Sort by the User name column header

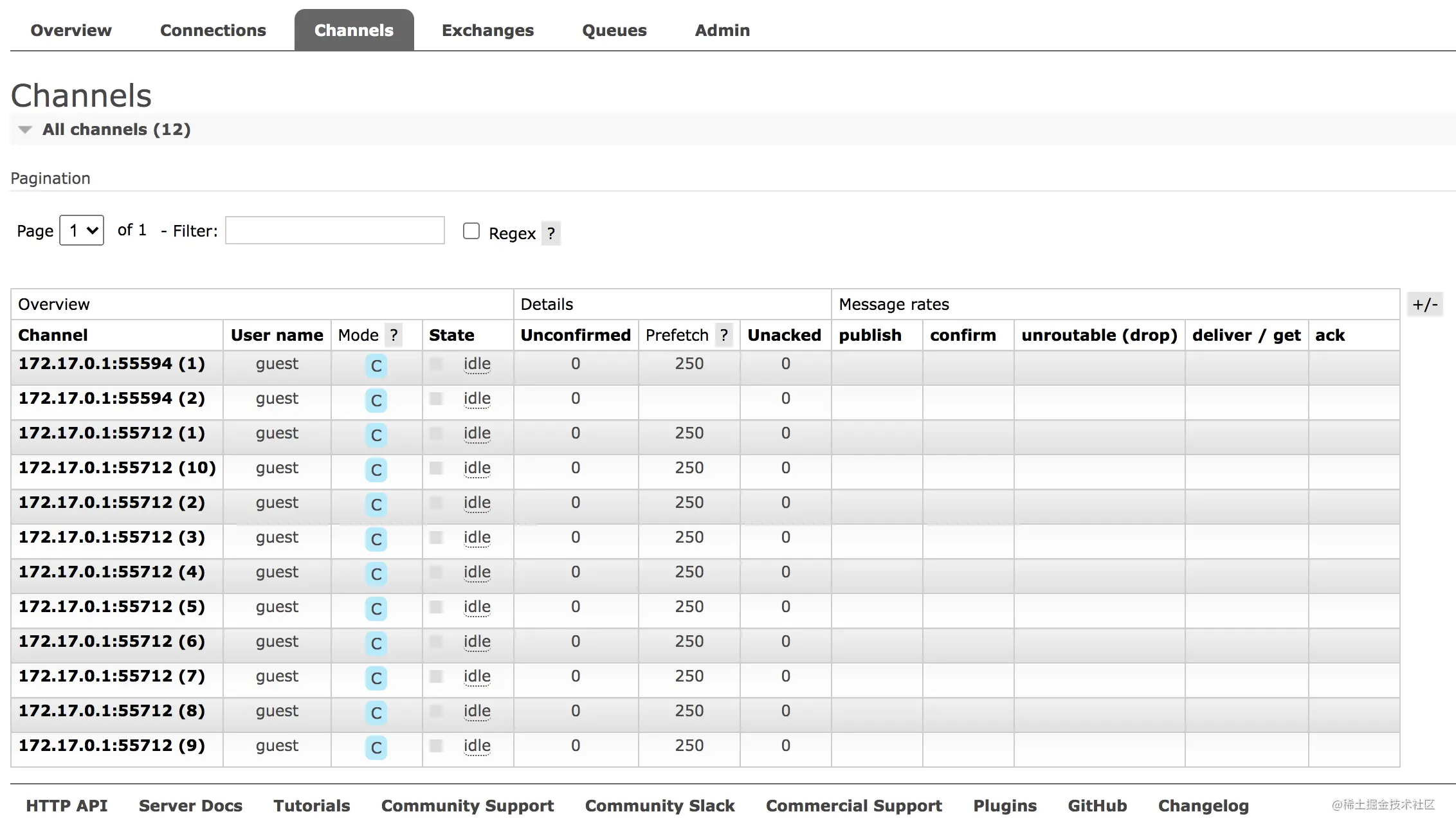277,335
